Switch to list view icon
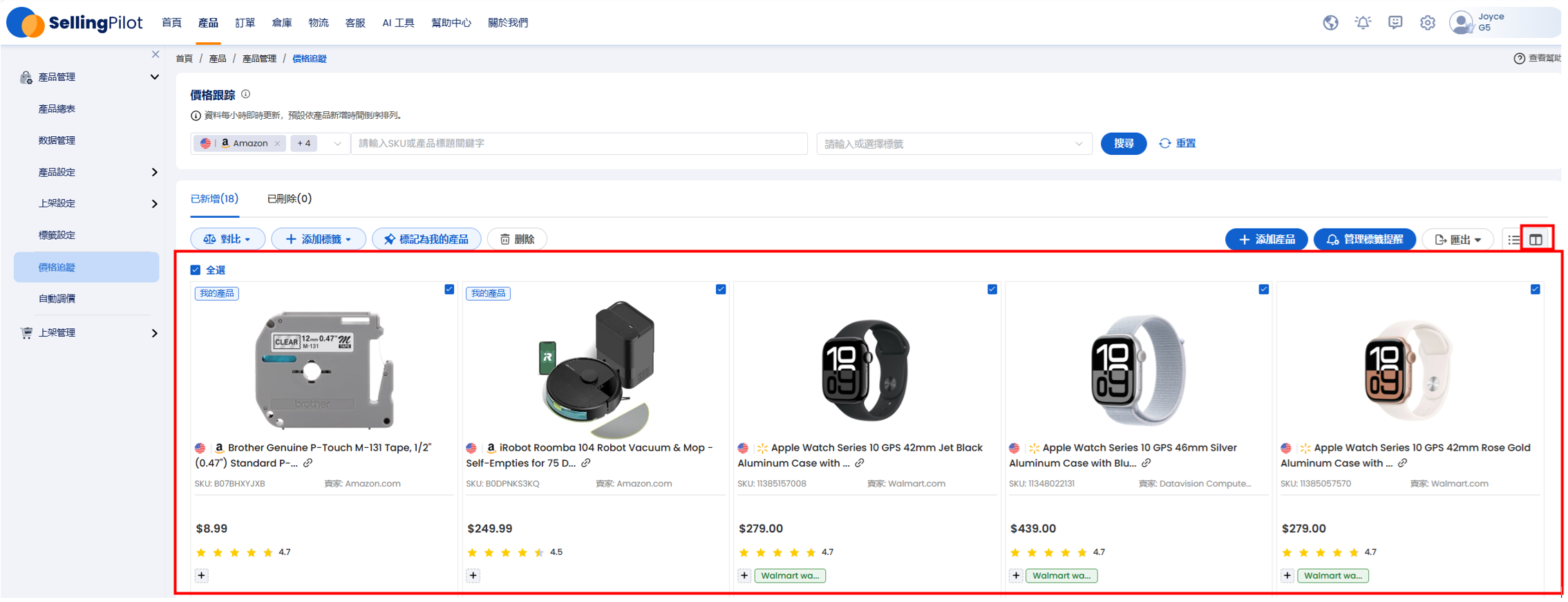This screenshot has width=1568, height=602. (x=1513, y=240)
